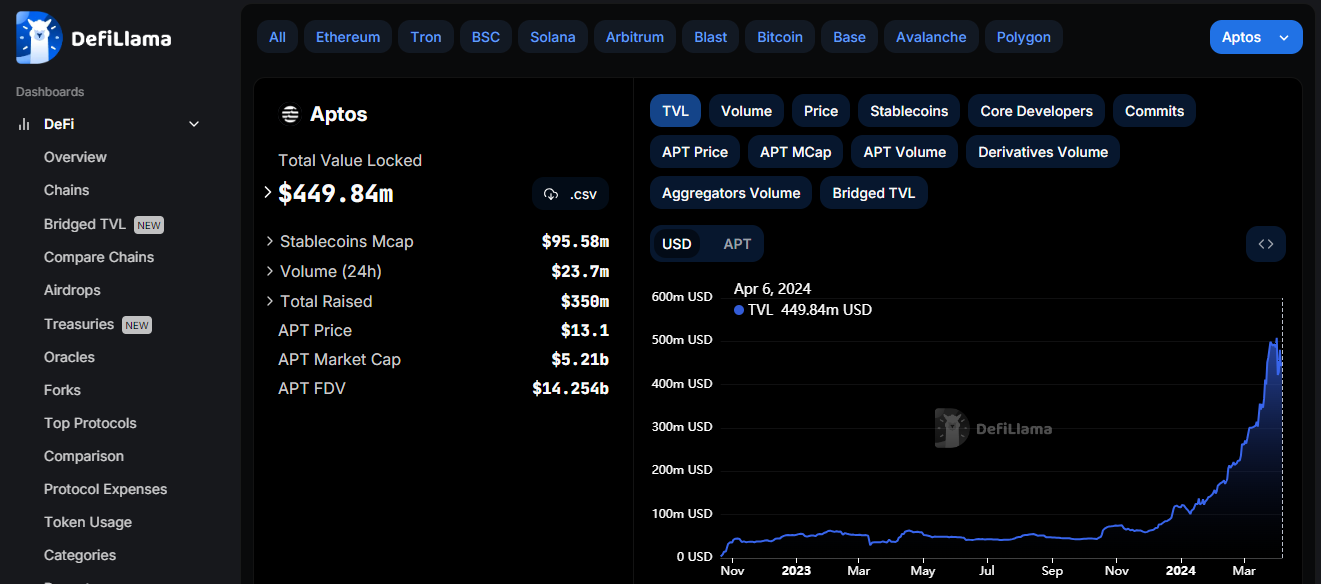Open Token Usage in the sidebar
This screenshot has width=1321, height=584.
click(x=88, y=522)
